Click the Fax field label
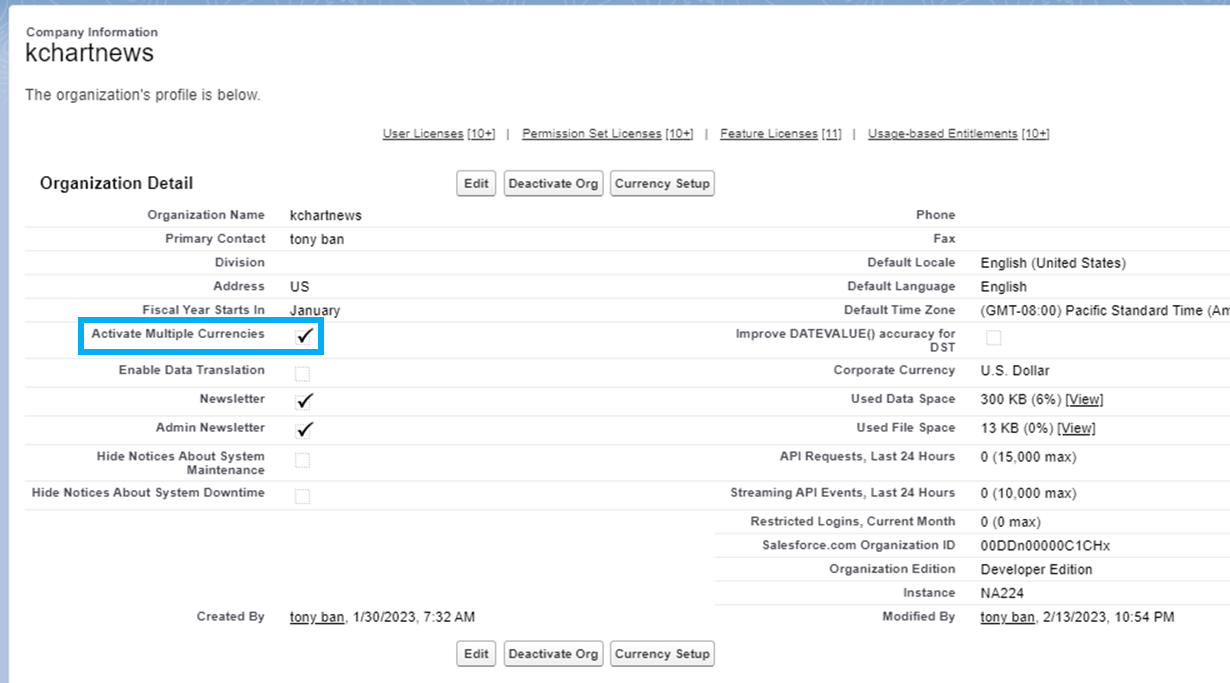This screenshot has height=683, width=1230. click(944, 239)
